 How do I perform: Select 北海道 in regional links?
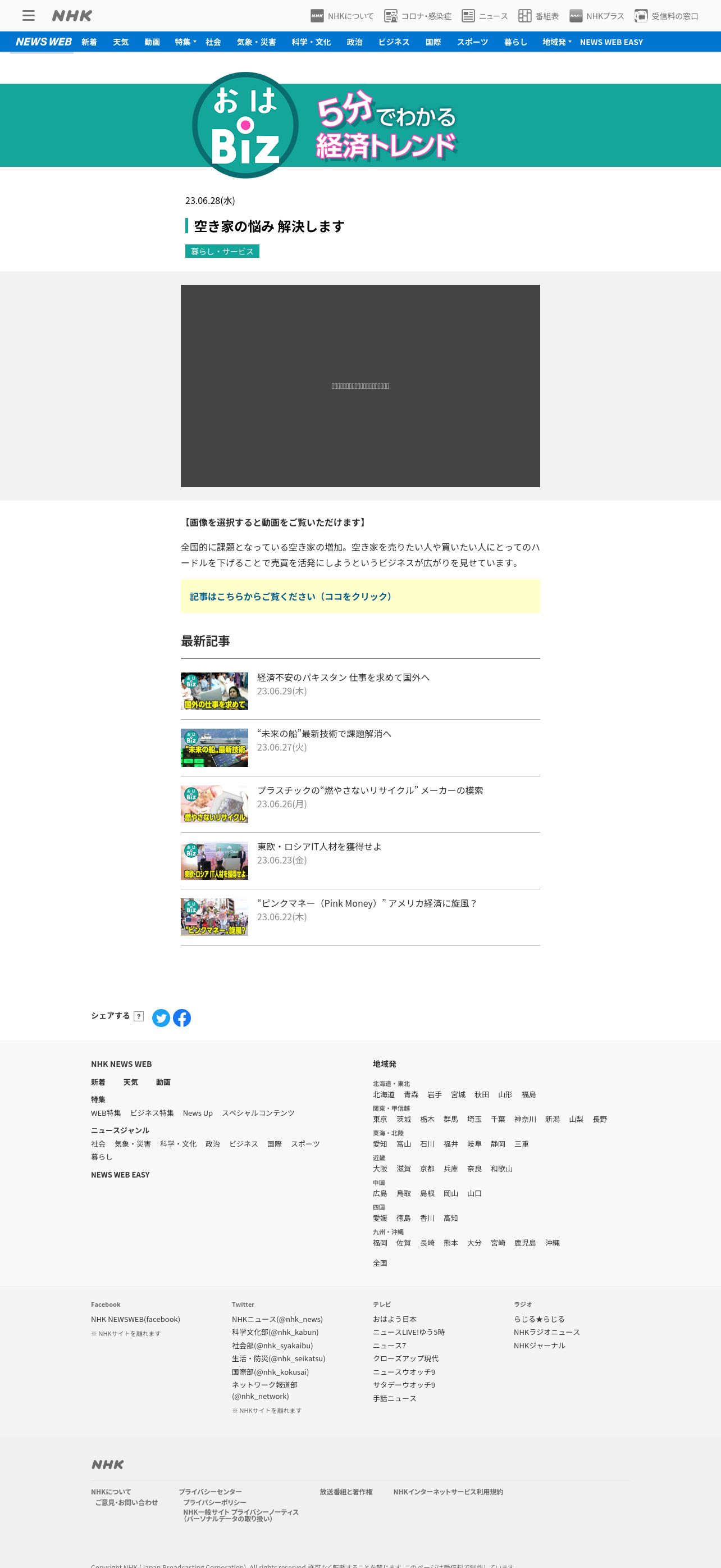click(384, 1094)
